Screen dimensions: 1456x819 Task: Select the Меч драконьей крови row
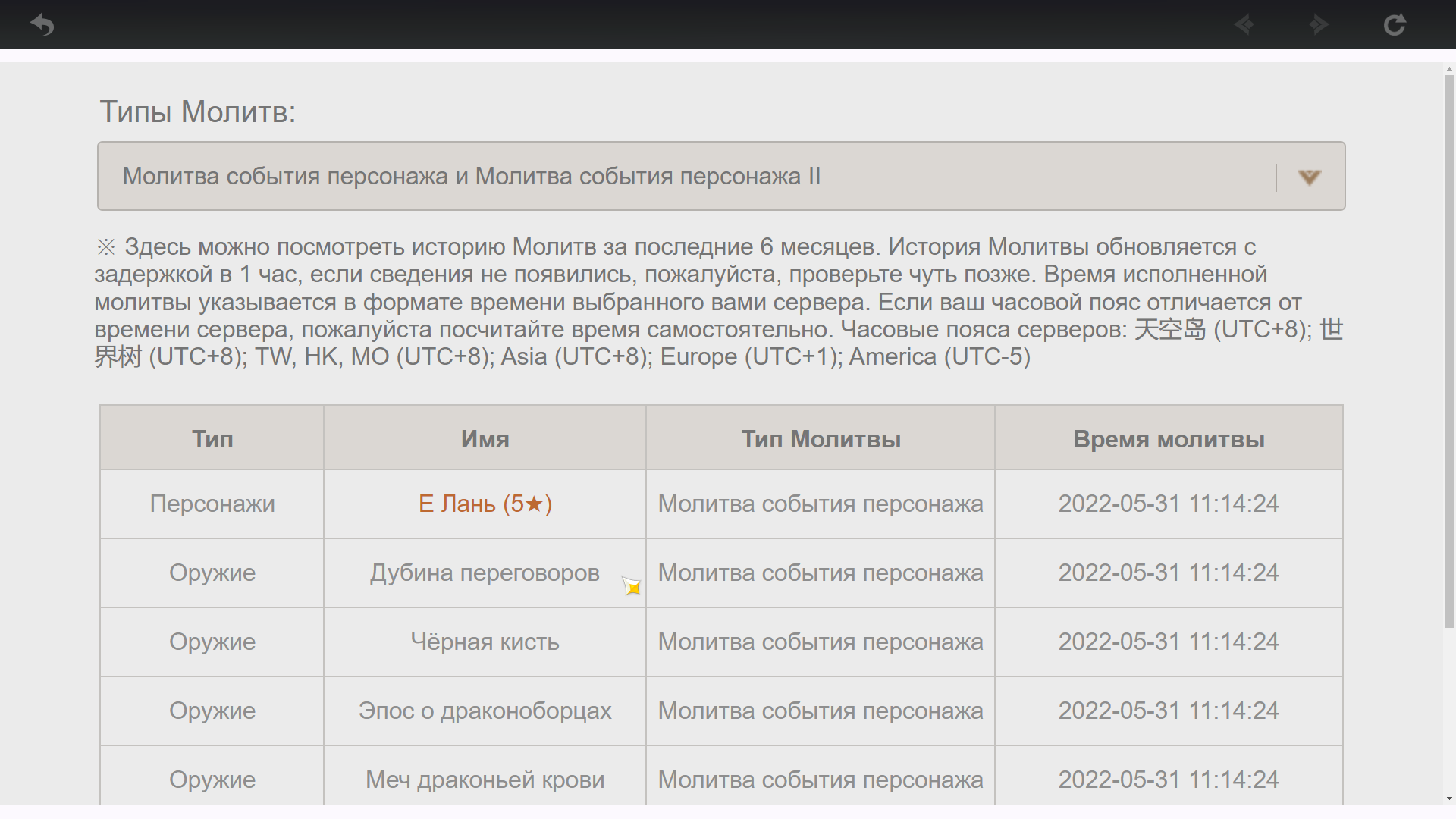click(x=484, y=780)
